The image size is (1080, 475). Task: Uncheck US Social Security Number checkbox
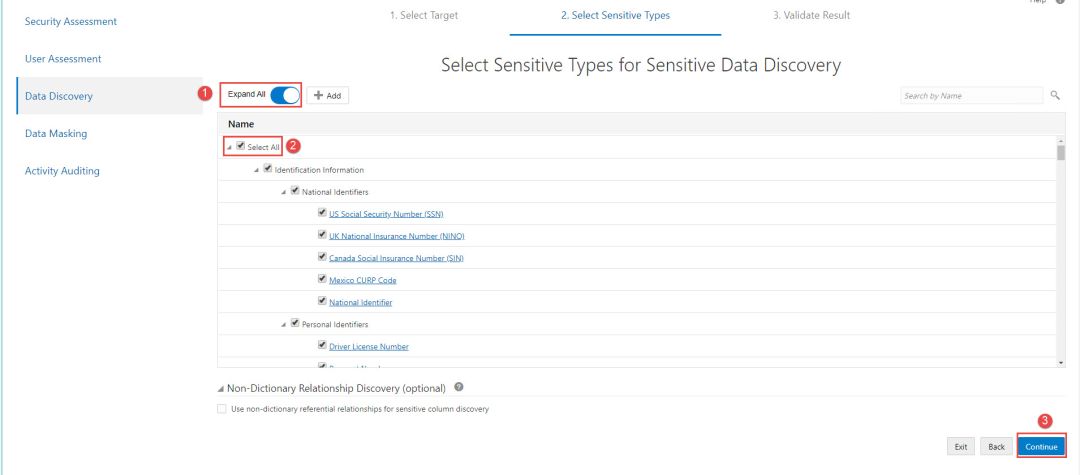[x=322, y=213]
